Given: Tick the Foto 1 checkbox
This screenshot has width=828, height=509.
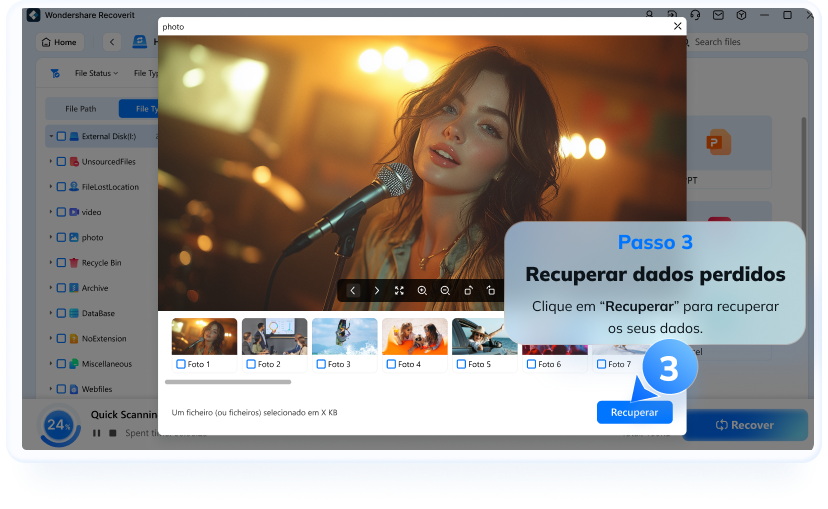Looking at the screenshot, I should 181,365.
